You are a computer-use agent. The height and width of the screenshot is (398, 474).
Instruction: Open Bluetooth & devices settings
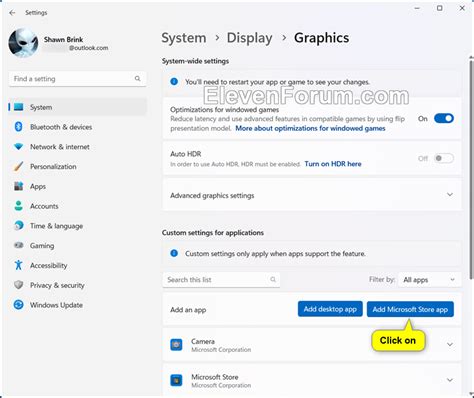78,127
